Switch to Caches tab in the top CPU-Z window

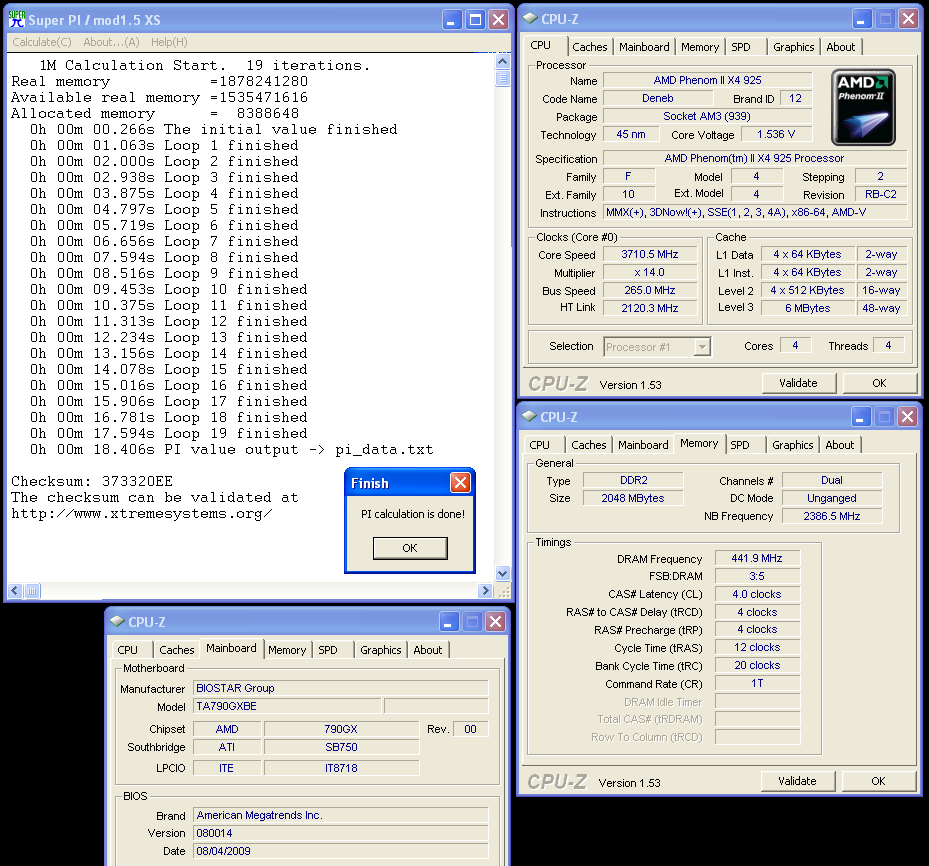pos(590,47)
